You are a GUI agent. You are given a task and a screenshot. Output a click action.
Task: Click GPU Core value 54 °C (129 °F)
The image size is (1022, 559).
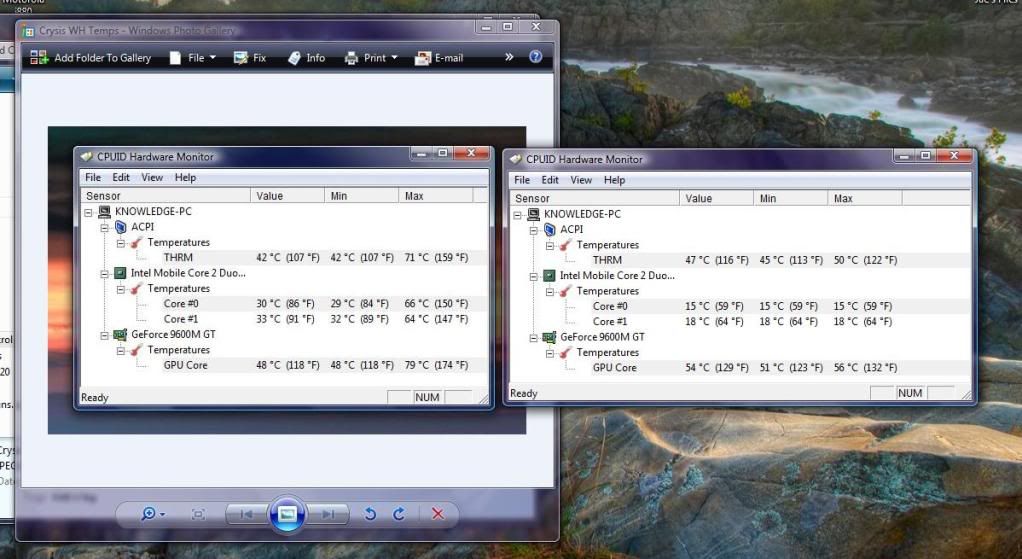[716, 367]
